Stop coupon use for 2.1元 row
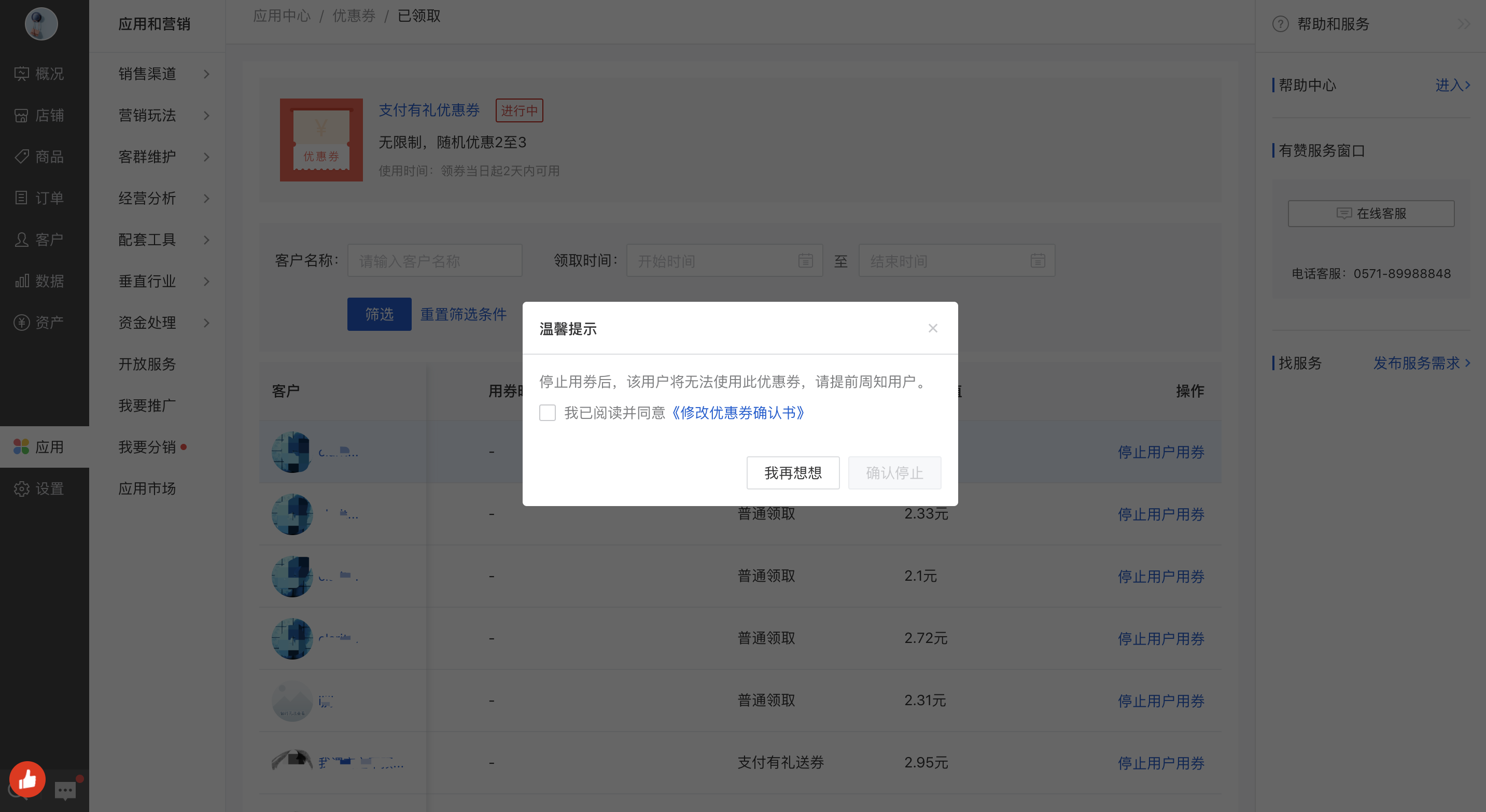Image resolution: width=1486 pixels, height=812 pixels. 1161,576
